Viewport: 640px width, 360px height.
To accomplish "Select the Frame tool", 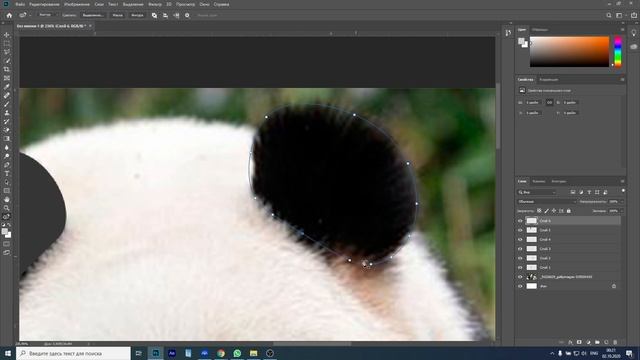I will point(7,78).
